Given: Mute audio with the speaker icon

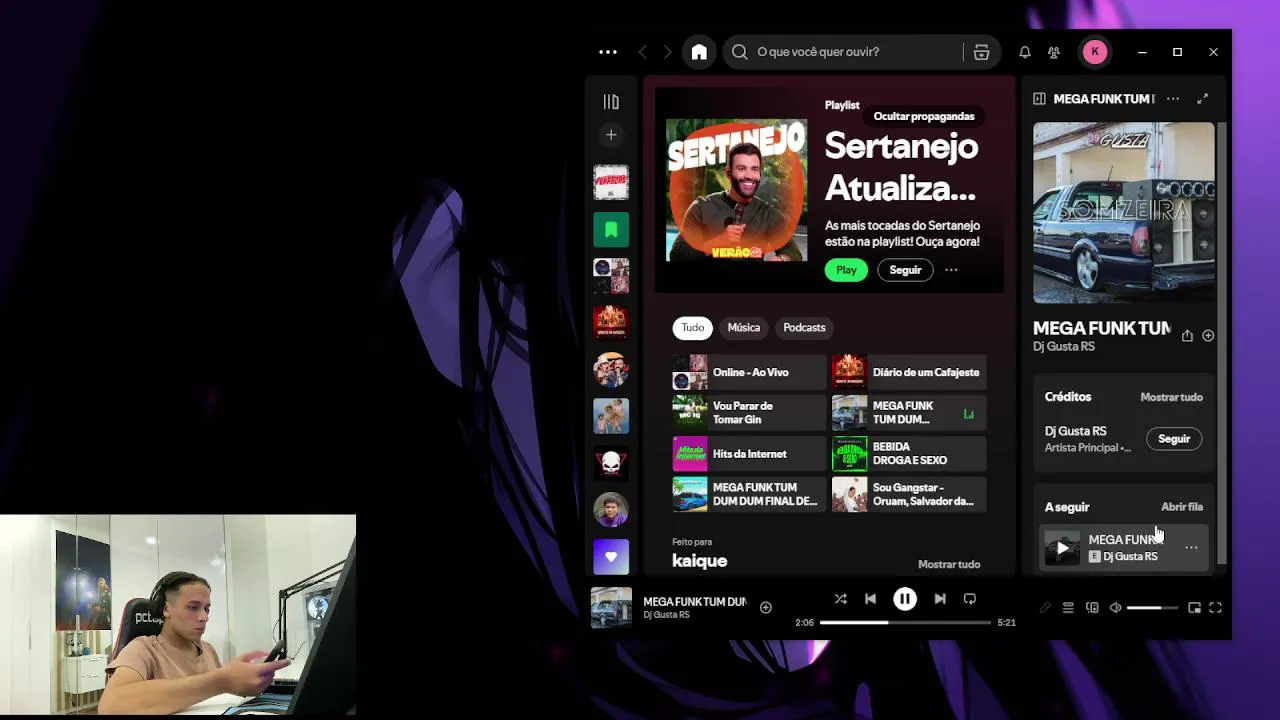Looking at the screenshot, I should pyautogui.click(x=1116, y=608).
